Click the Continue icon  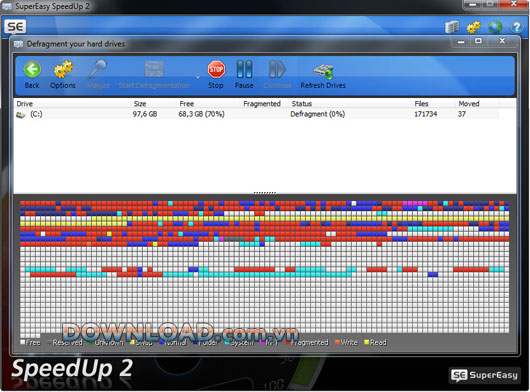coord(277,69)
